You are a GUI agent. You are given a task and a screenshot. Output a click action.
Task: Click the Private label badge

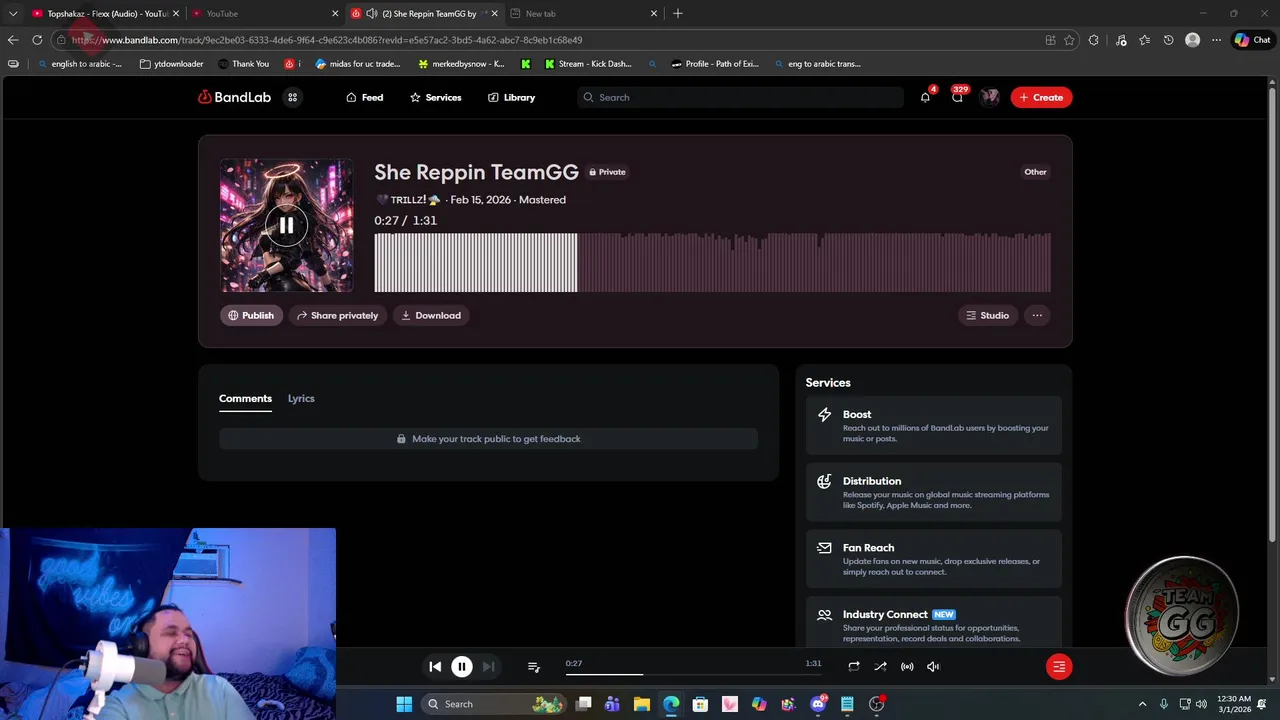pos(607,172)
